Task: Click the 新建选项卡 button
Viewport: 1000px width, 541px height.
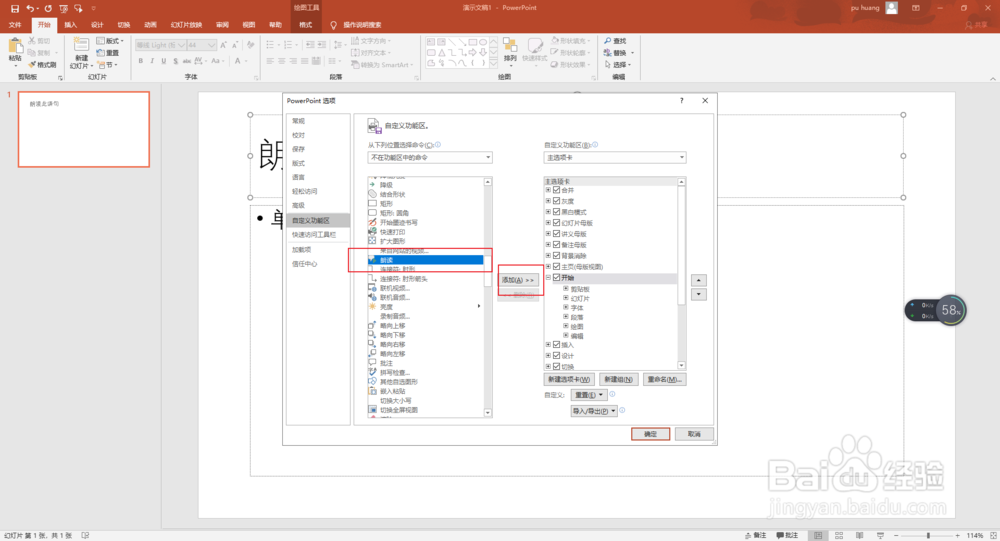Action: click(x=569, y=379)
